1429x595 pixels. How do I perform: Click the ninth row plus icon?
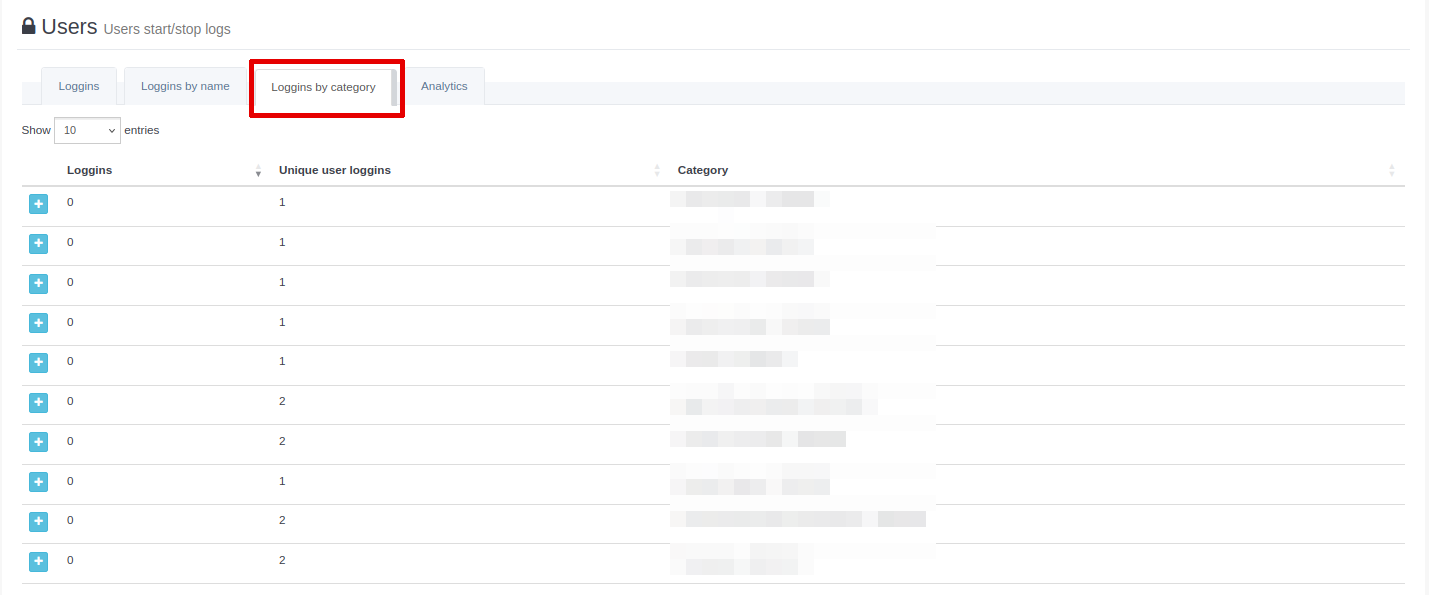click(38, 521)
